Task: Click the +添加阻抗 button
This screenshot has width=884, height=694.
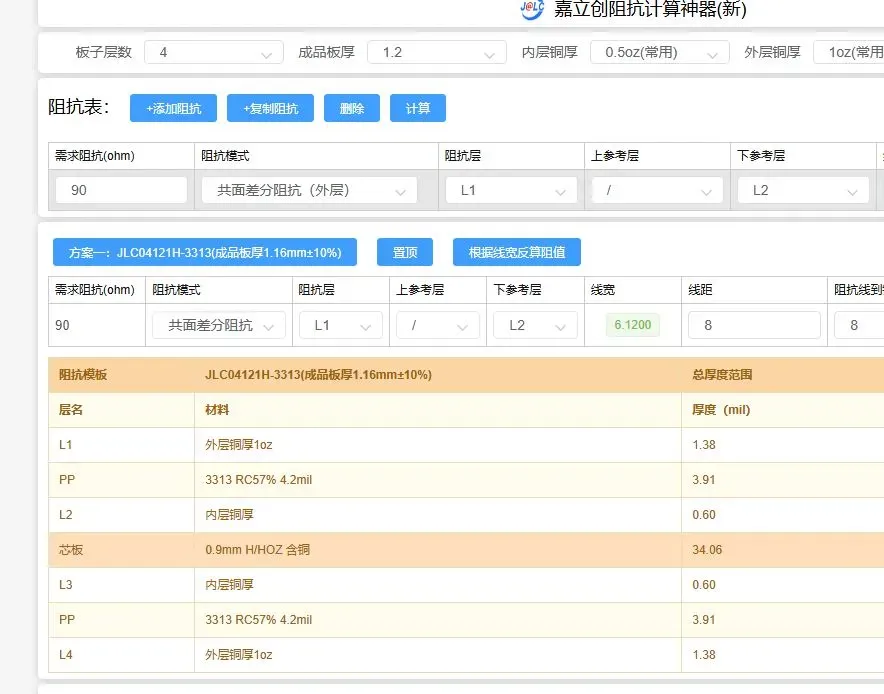Action: tap(173, 108)
